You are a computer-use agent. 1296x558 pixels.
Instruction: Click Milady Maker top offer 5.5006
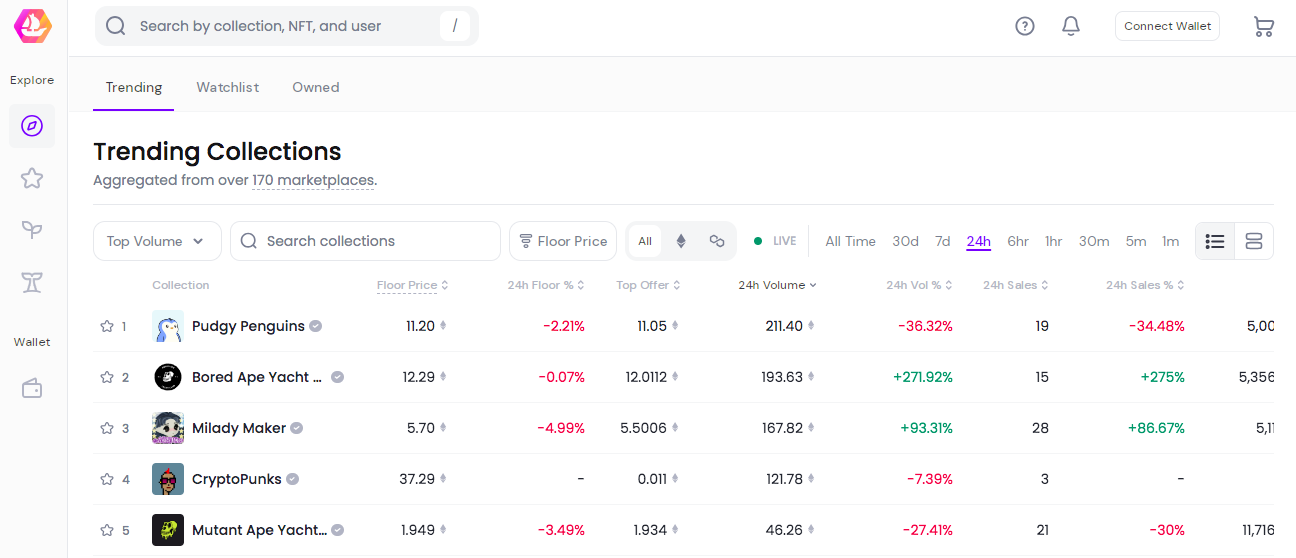click(644, 428)
